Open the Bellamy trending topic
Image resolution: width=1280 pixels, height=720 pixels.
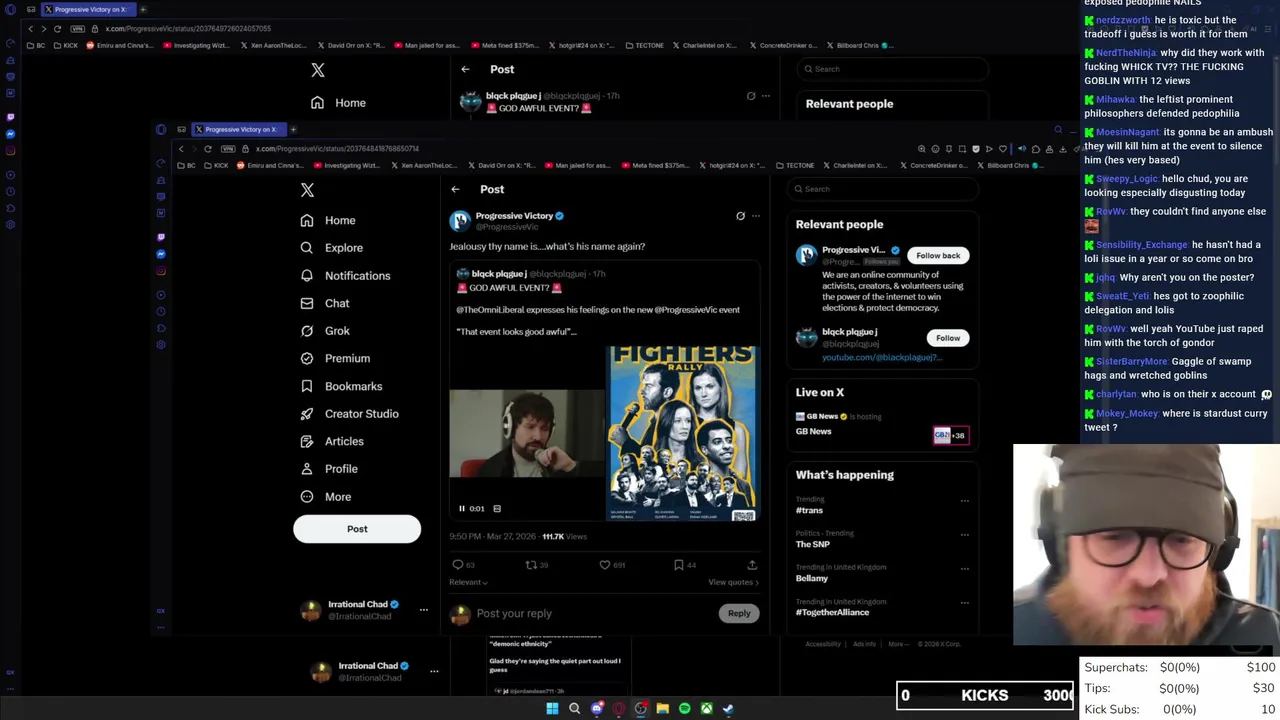tap(812, 578)
